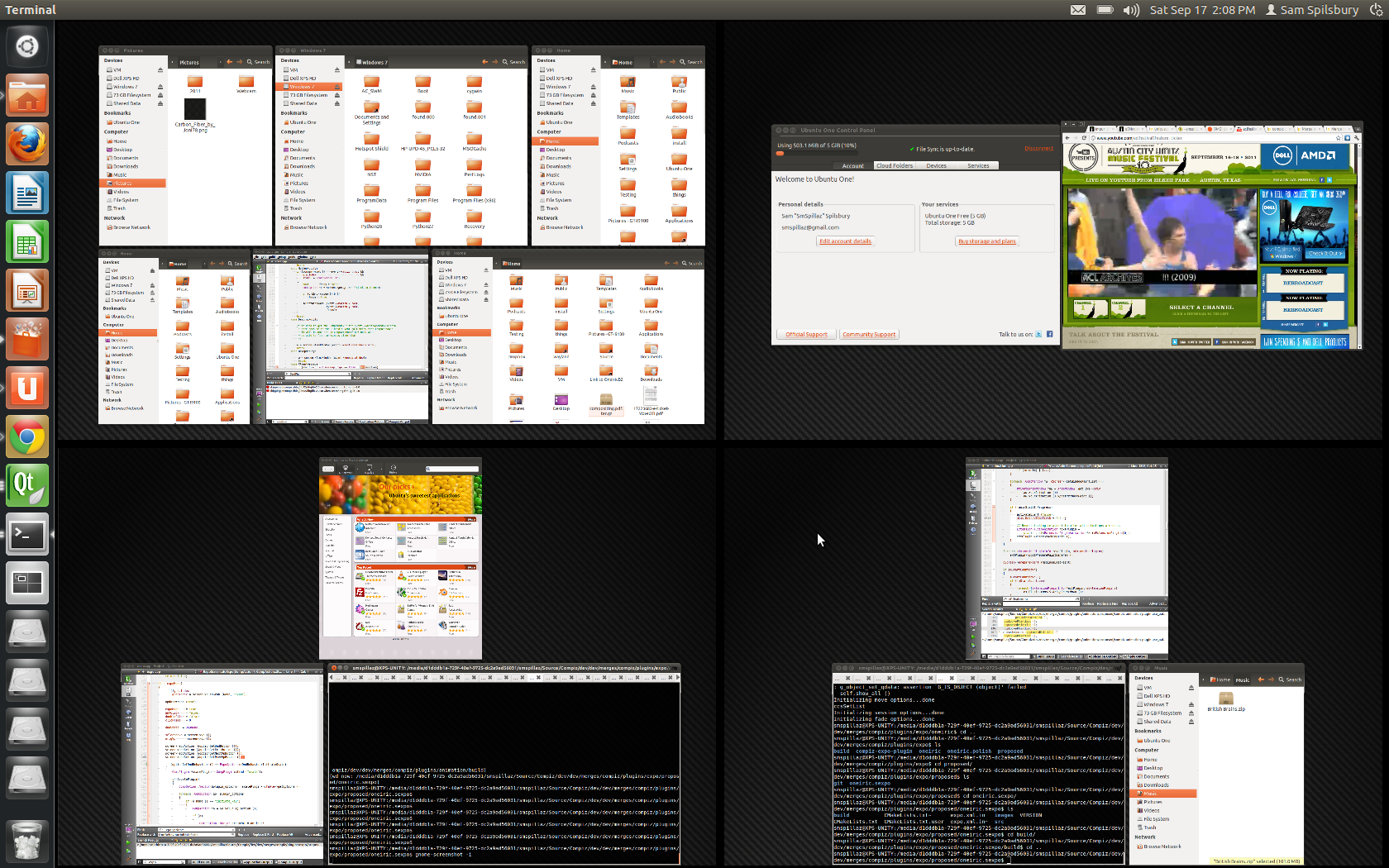Screen dimensions: 1389x868
Task: Select Browse Network in the Windows 7 window sidebar
Action: click(x=308, y=227)
